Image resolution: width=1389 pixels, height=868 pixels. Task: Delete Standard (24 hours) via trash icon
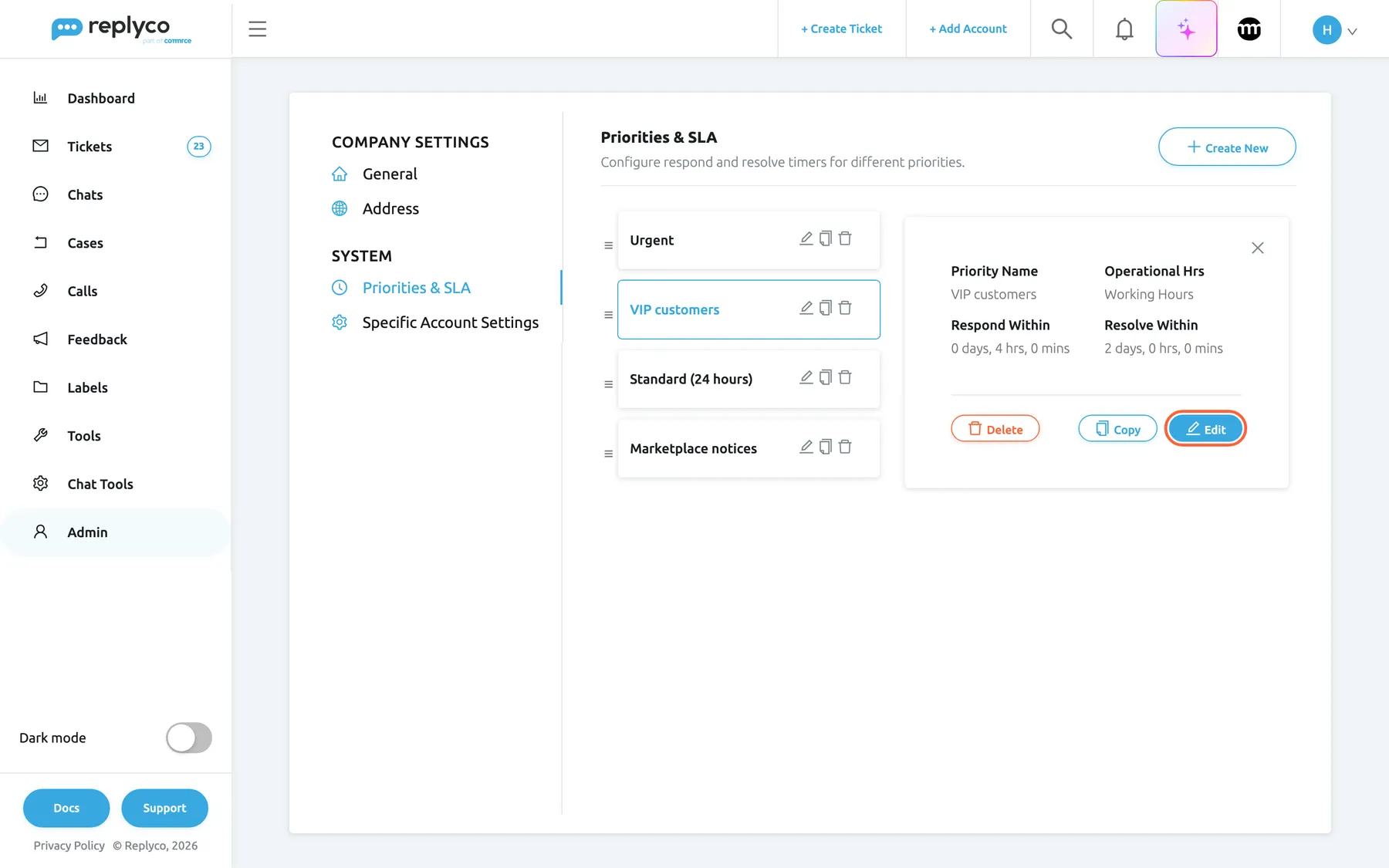coord(845,377)
